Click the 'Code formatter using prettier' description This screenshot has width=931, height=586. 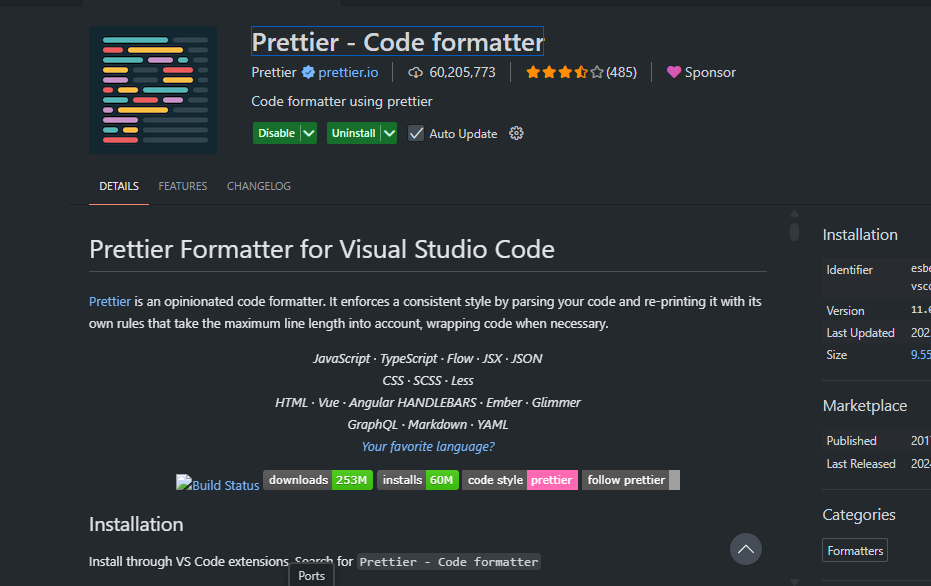coord(341,102)
